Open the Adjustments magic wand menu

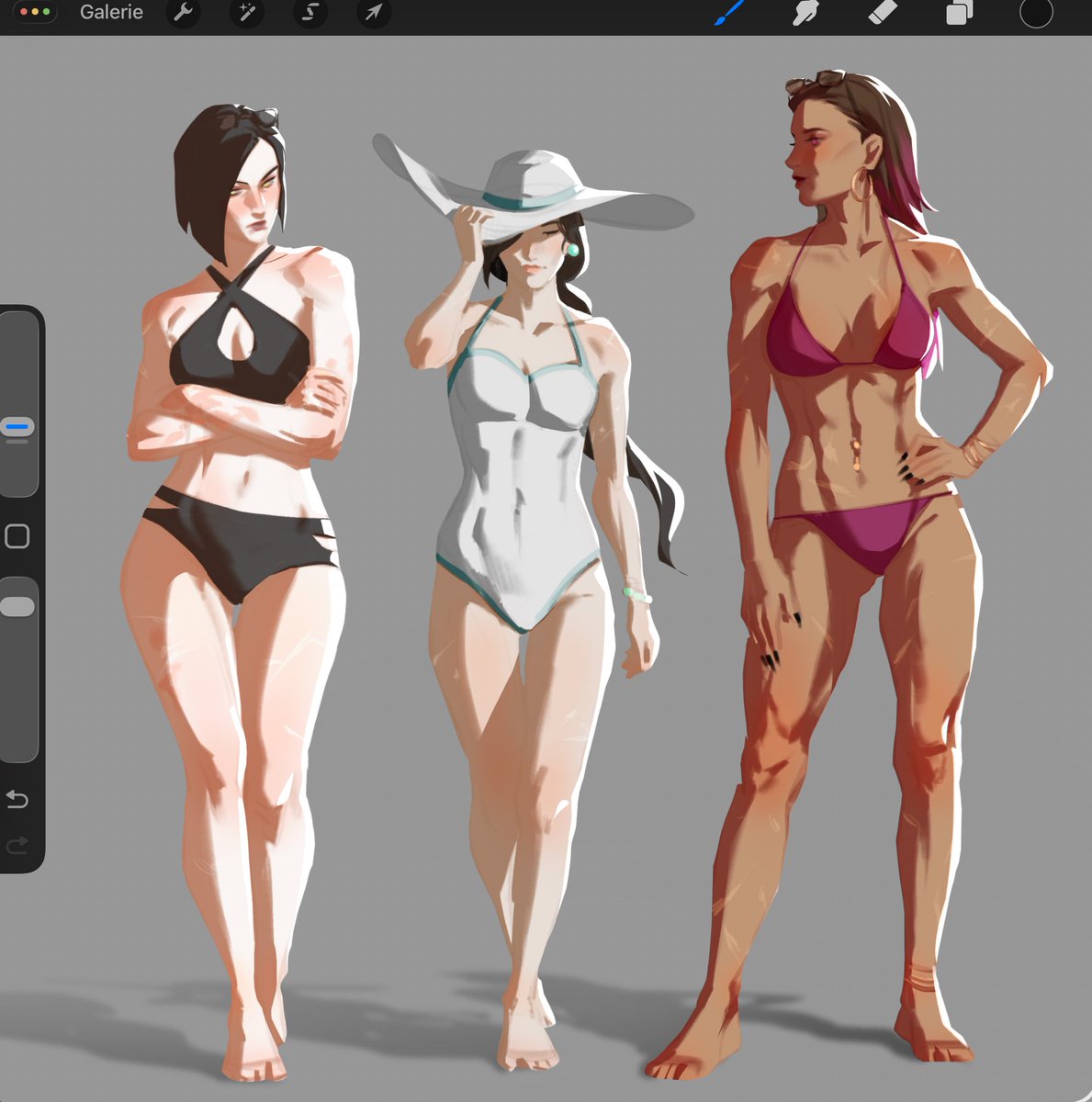tap(246, 13)
